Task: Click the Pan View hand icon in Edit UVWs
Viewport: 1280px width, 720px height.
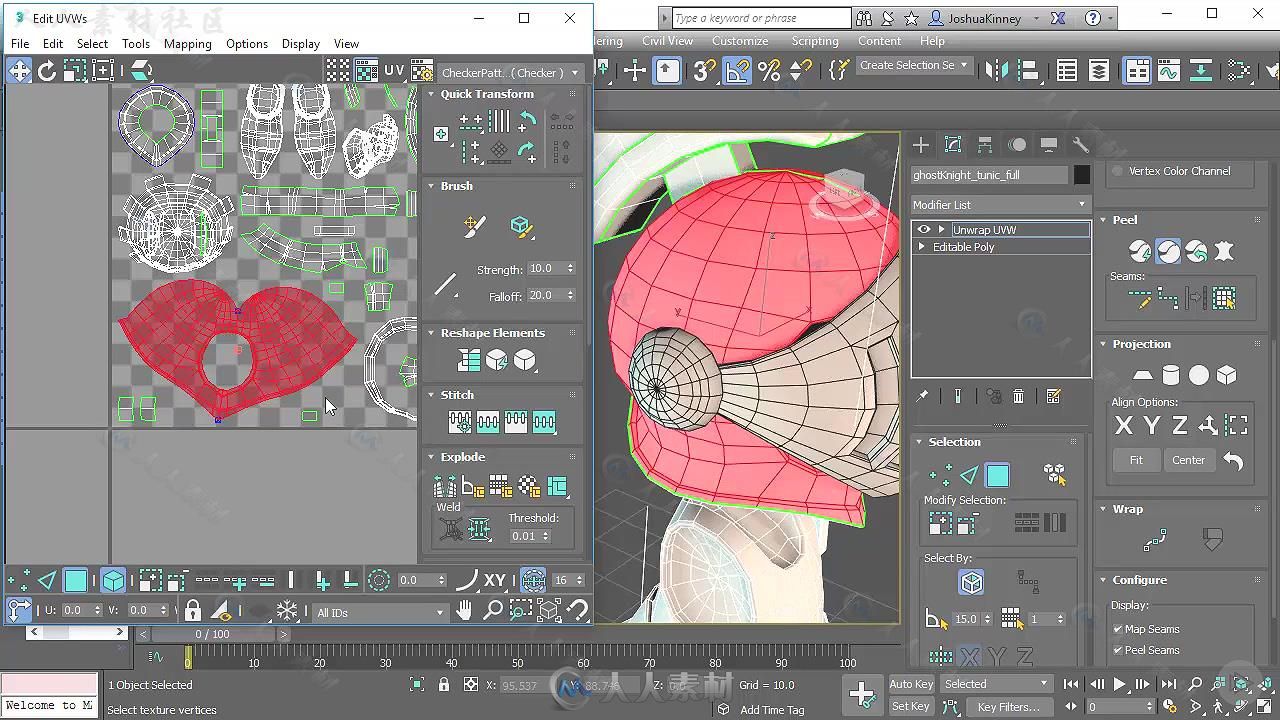Action: (x=465, y=610)
